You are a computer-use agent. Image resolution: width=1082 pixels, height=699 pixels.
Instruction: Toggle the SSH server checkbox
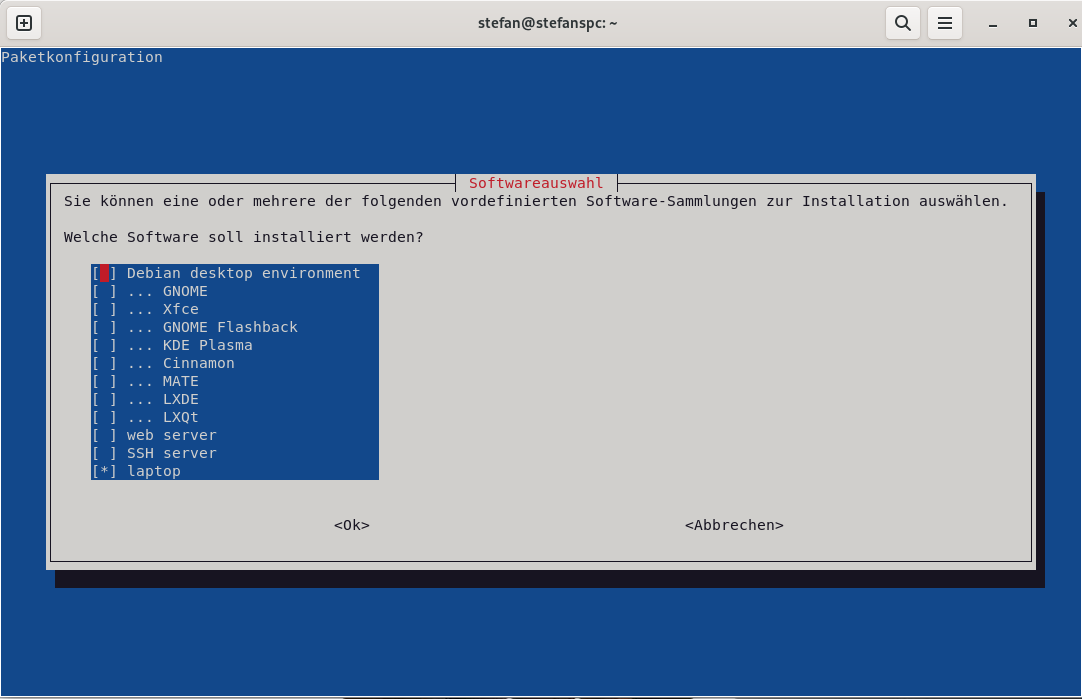pyautogui.click(x=104, y=453)
